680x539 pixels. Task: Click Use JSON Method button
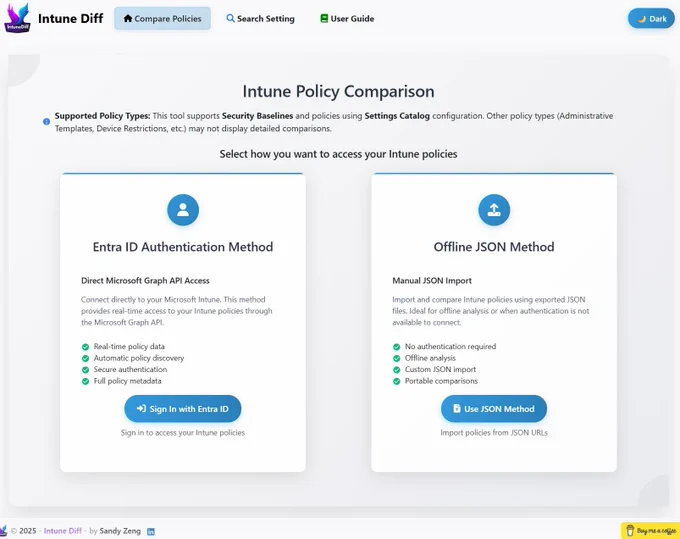pyautogui.click(x=494, y=408)
